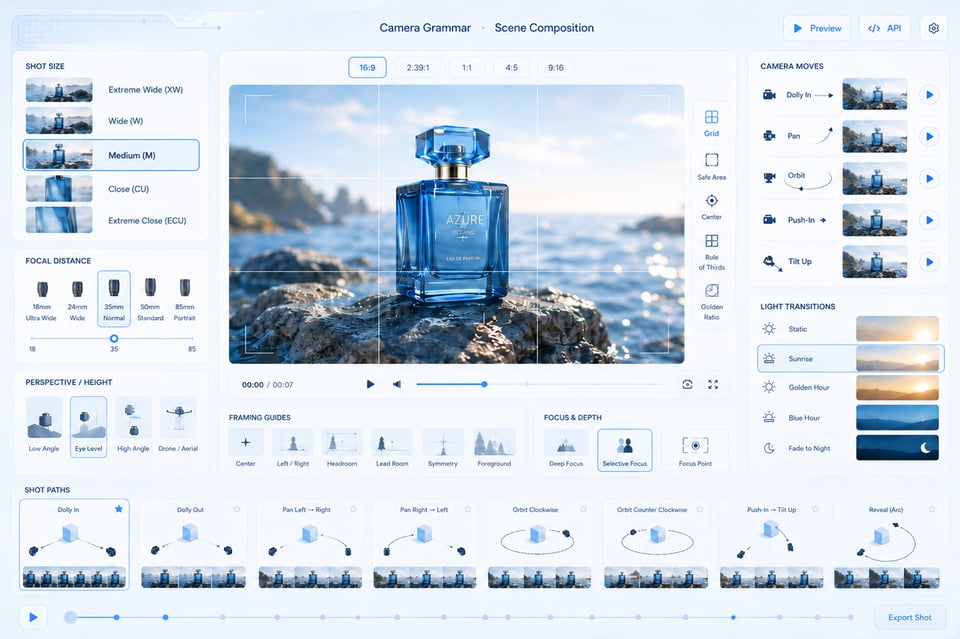Play the Push-In camera move preview
Image resolution: width=960 pixels, height=639 pixels.
929,220
